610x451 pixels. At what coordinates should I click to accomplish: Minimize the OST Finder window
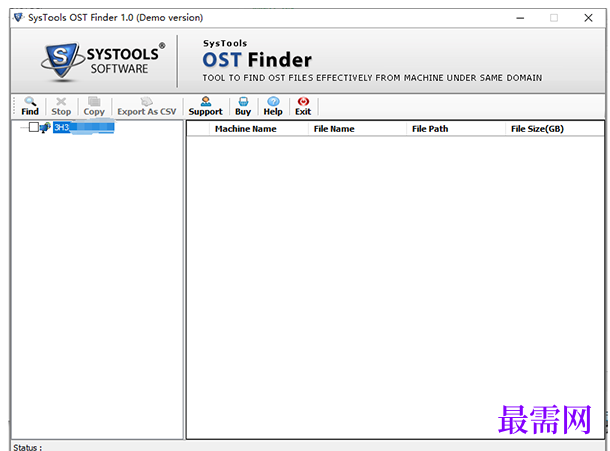520,18
